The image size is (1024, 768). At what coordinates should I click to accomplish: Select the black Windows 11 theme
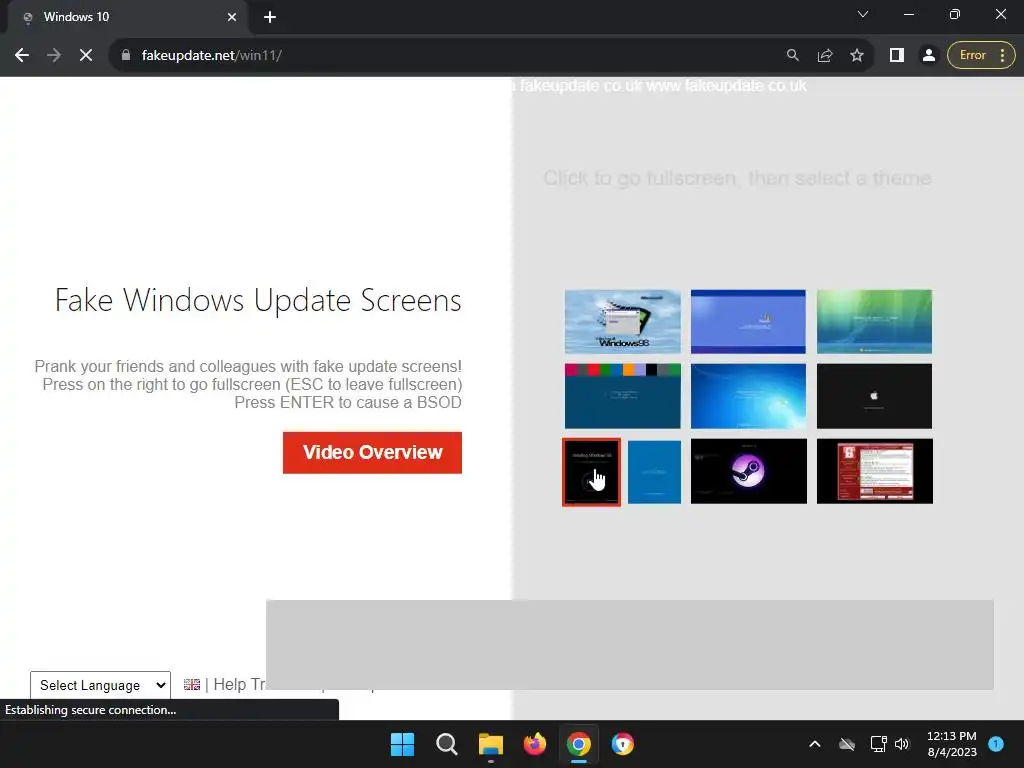(591, 472)
